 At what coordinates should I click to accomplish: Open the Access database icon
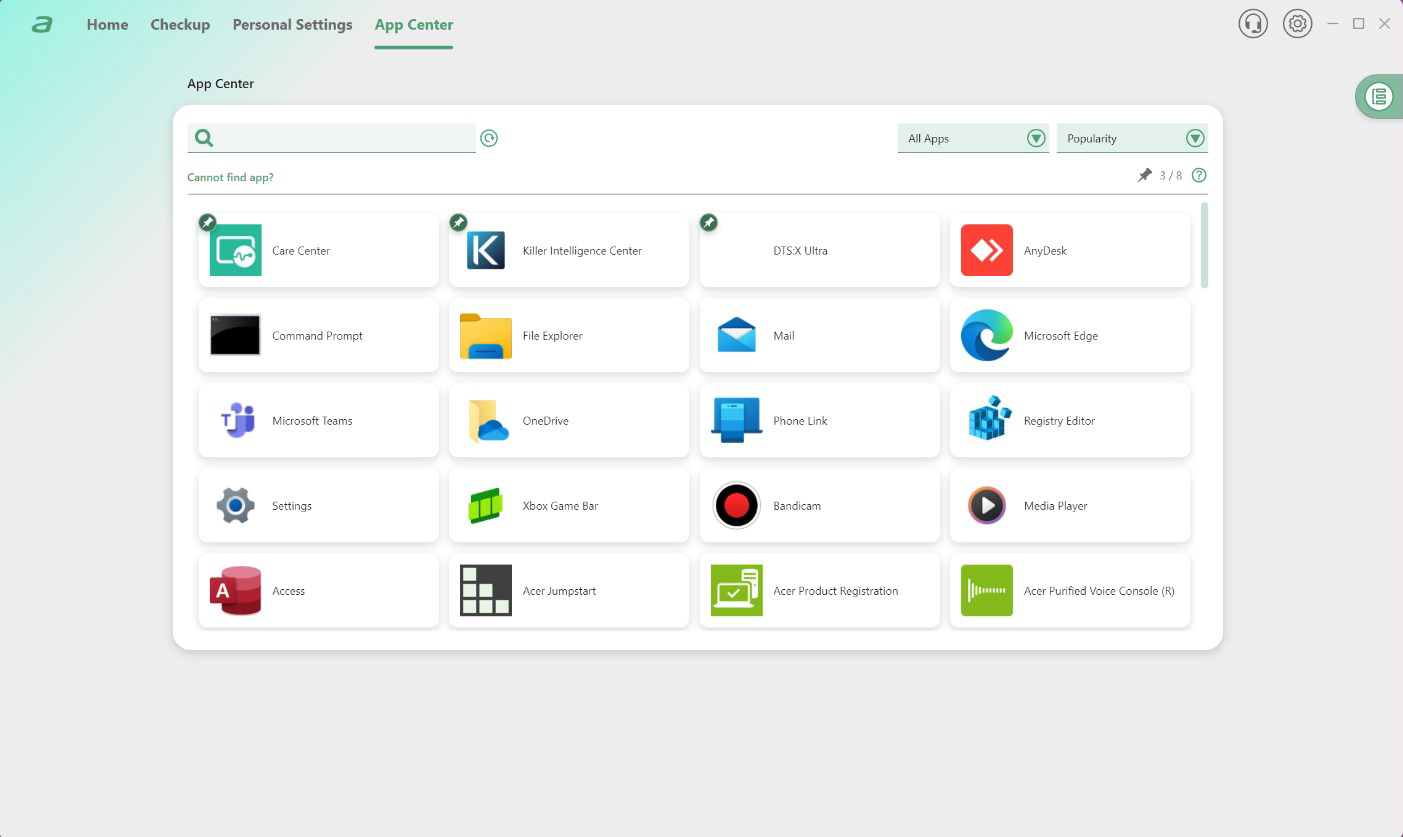click(x=235, y=590)
